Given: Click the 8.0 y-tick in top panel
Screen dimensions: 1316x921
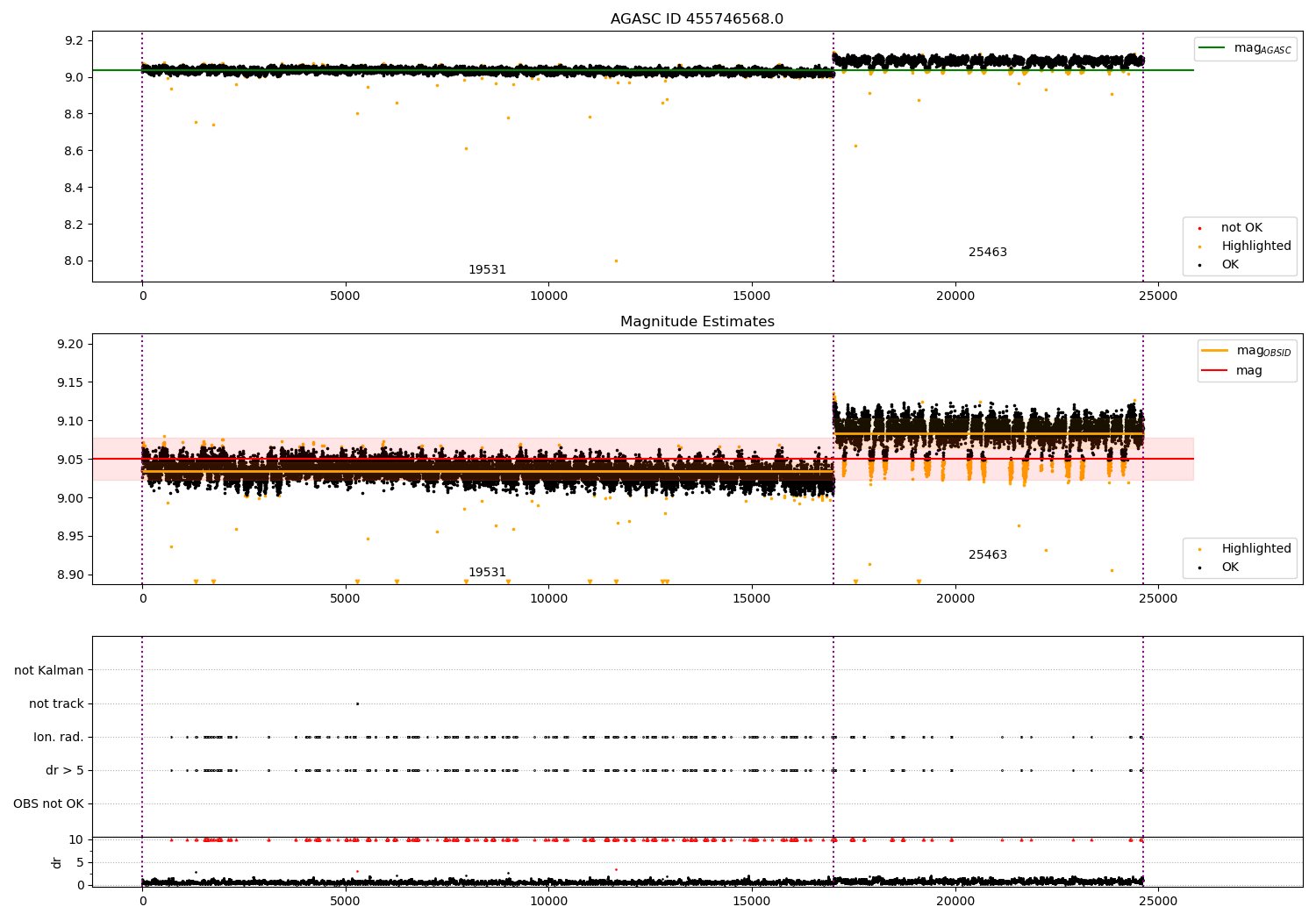Looking at the screenshot, I should click(74, 261).
